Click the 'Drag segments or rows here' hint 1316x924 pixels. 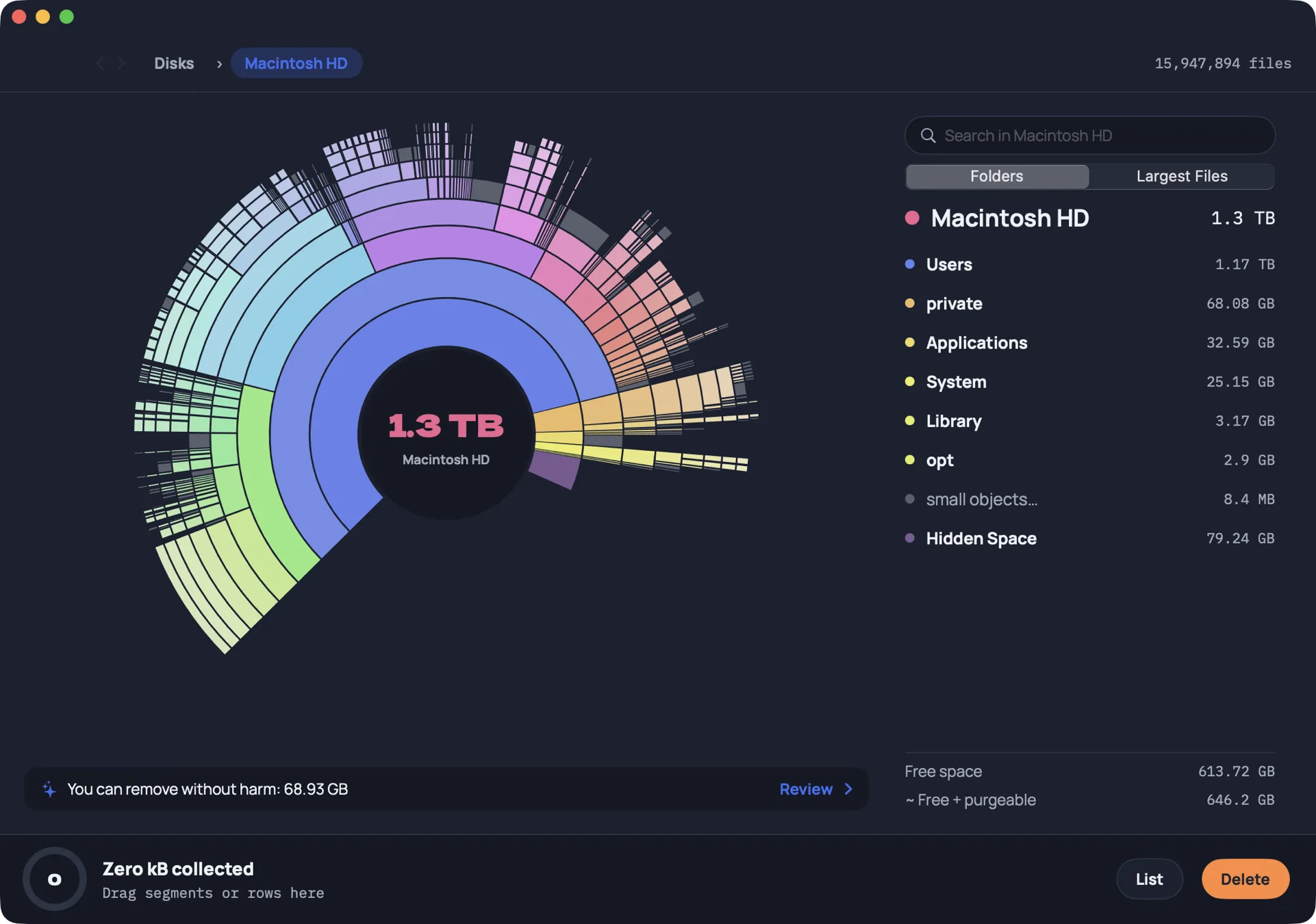point(213,893)
